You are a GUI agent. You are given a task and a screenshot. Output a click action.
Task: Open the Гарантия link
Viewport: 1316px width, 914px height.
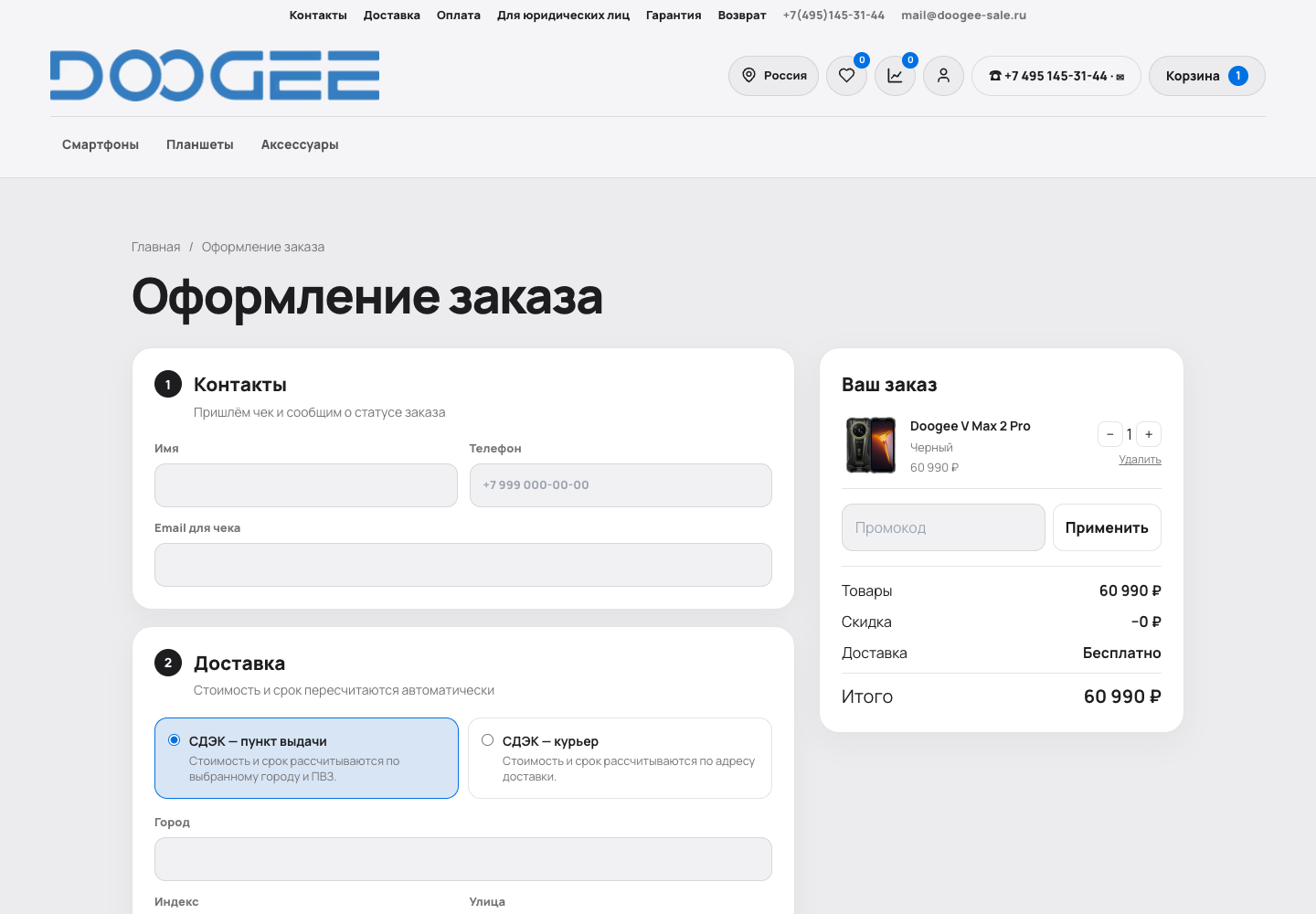pos(674,16)
